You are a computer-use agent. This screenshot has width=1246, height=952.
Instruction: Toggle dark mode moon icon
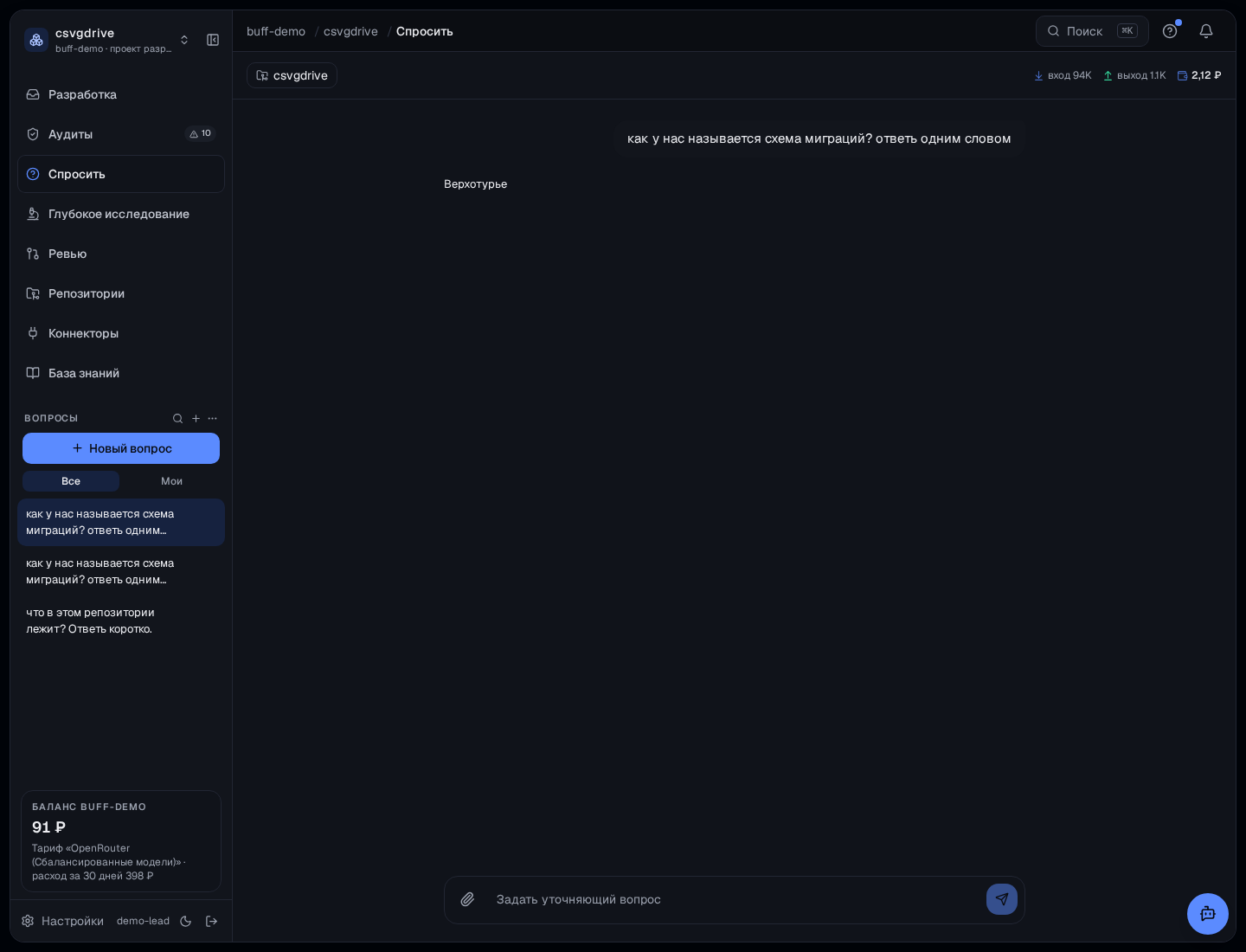185,921
